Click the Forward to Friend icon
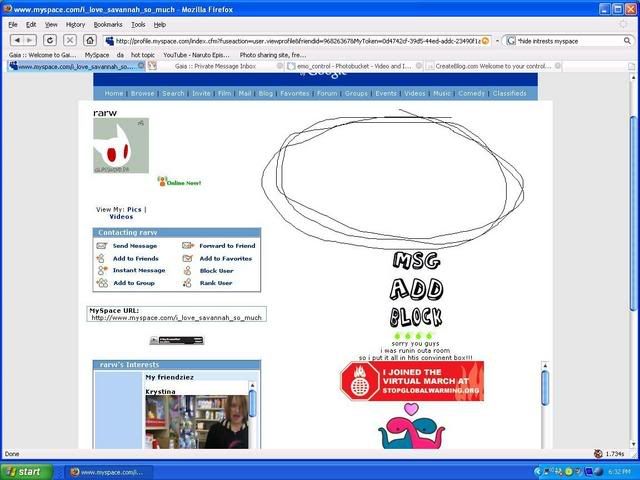 click(x=188, y=246)
